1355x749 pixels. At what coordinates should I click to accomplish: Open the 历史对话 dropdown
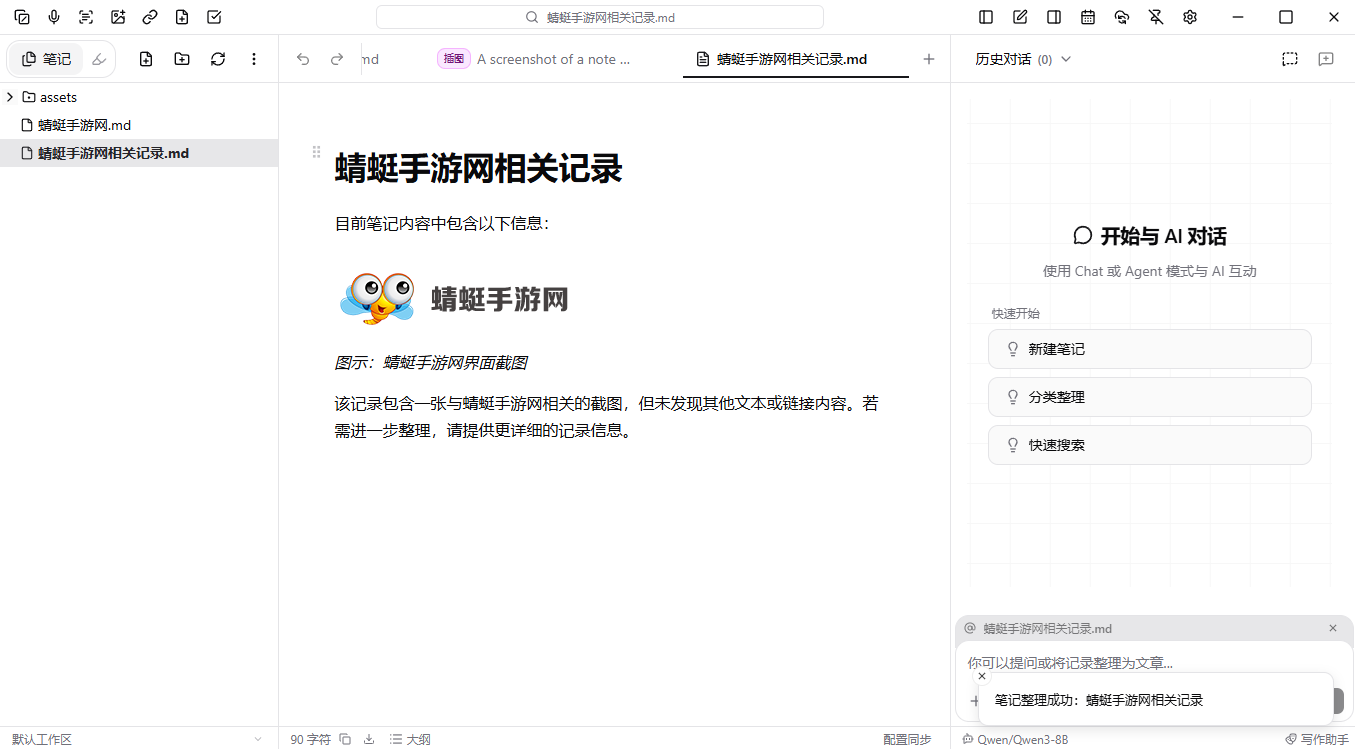pos(1023,59)
